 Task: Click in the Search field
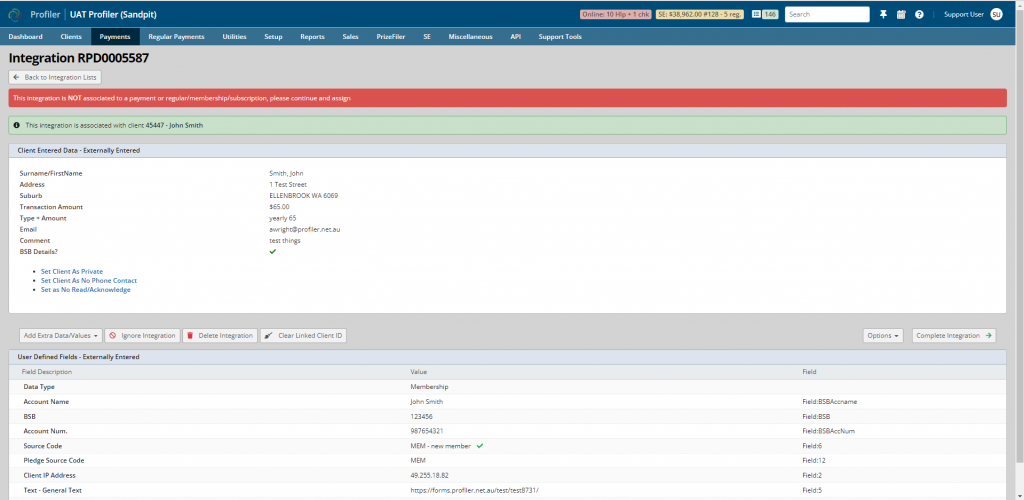(827, 14)
